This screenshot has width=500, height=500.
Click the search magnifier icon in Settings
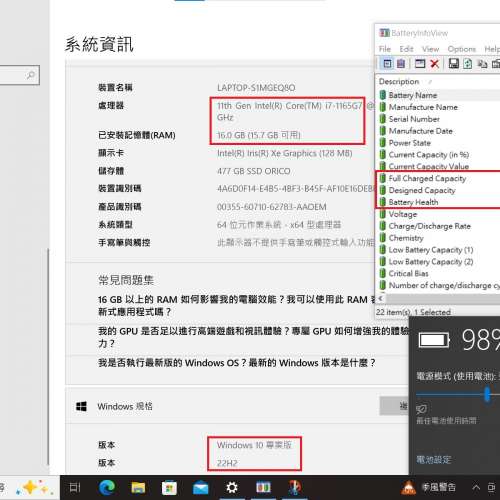(30, 75)
